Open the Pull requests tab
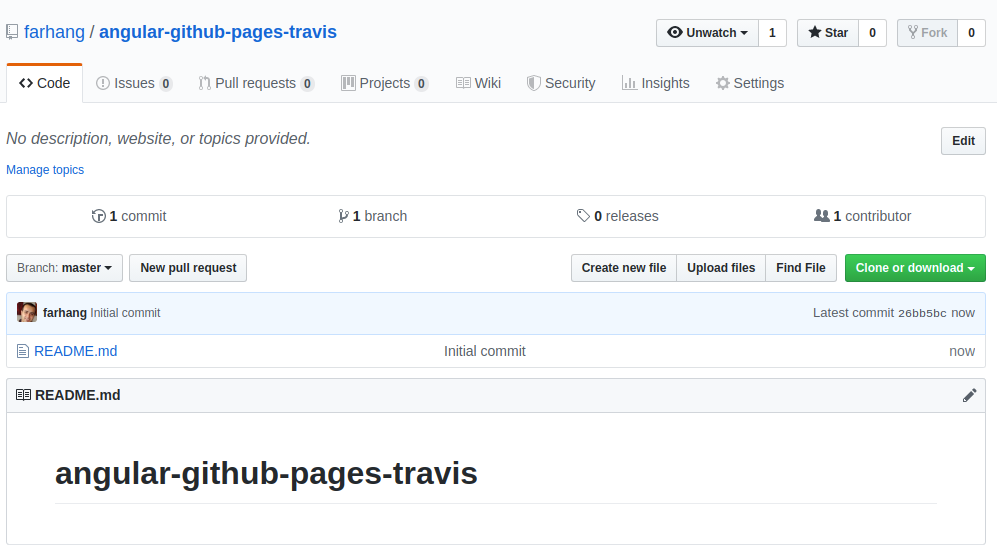997x555 pixels. pos(256,83)
